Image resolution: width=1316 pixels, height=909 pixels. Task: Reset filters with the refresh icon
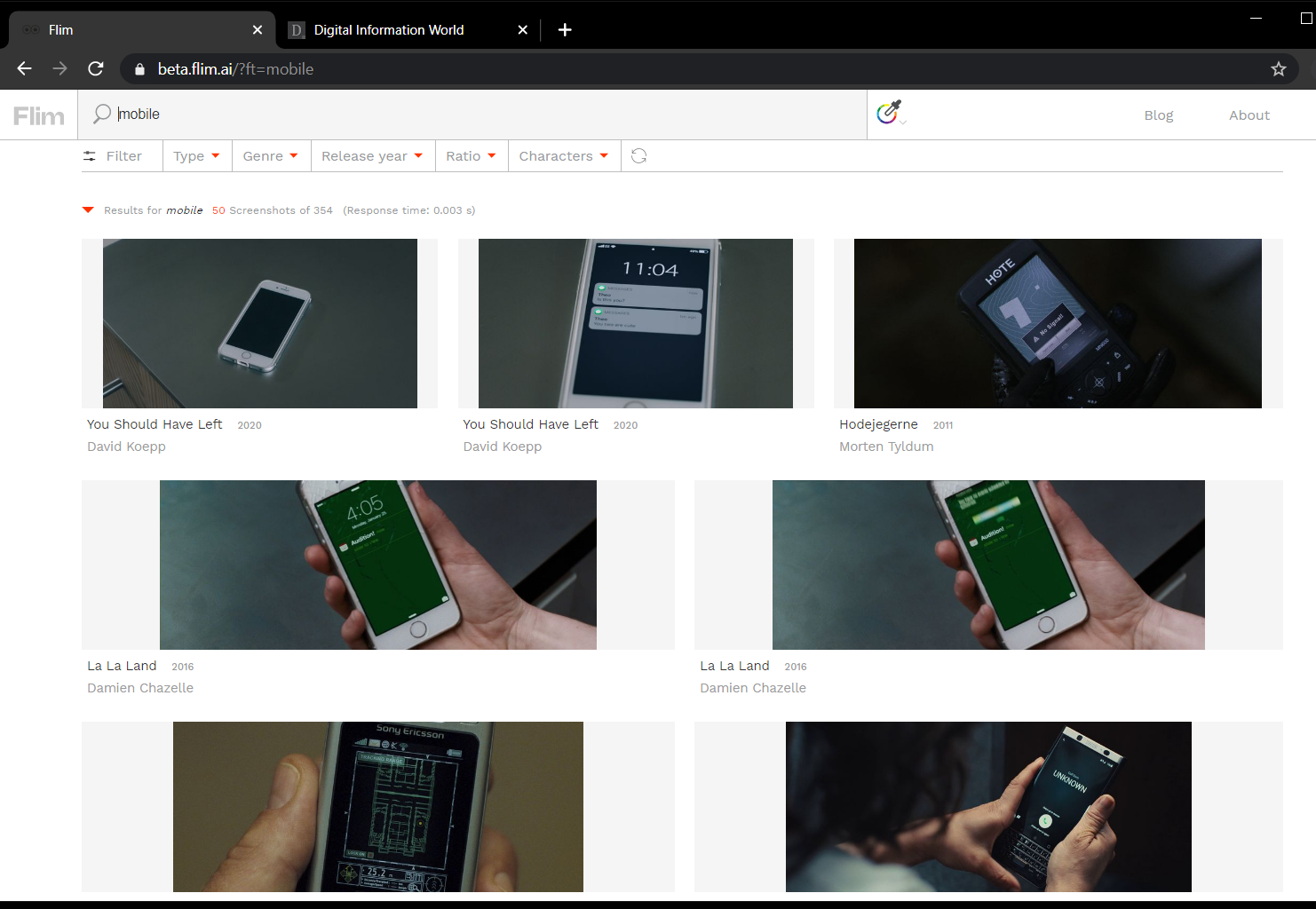(638, 156)
